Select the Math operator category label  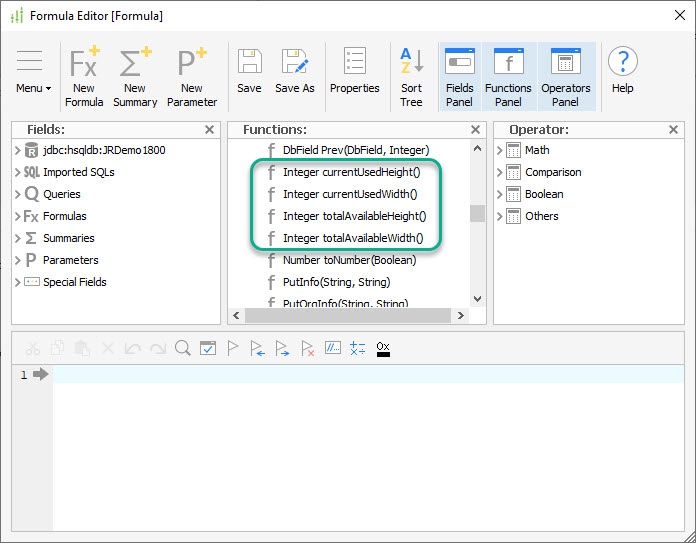(537, 150)
